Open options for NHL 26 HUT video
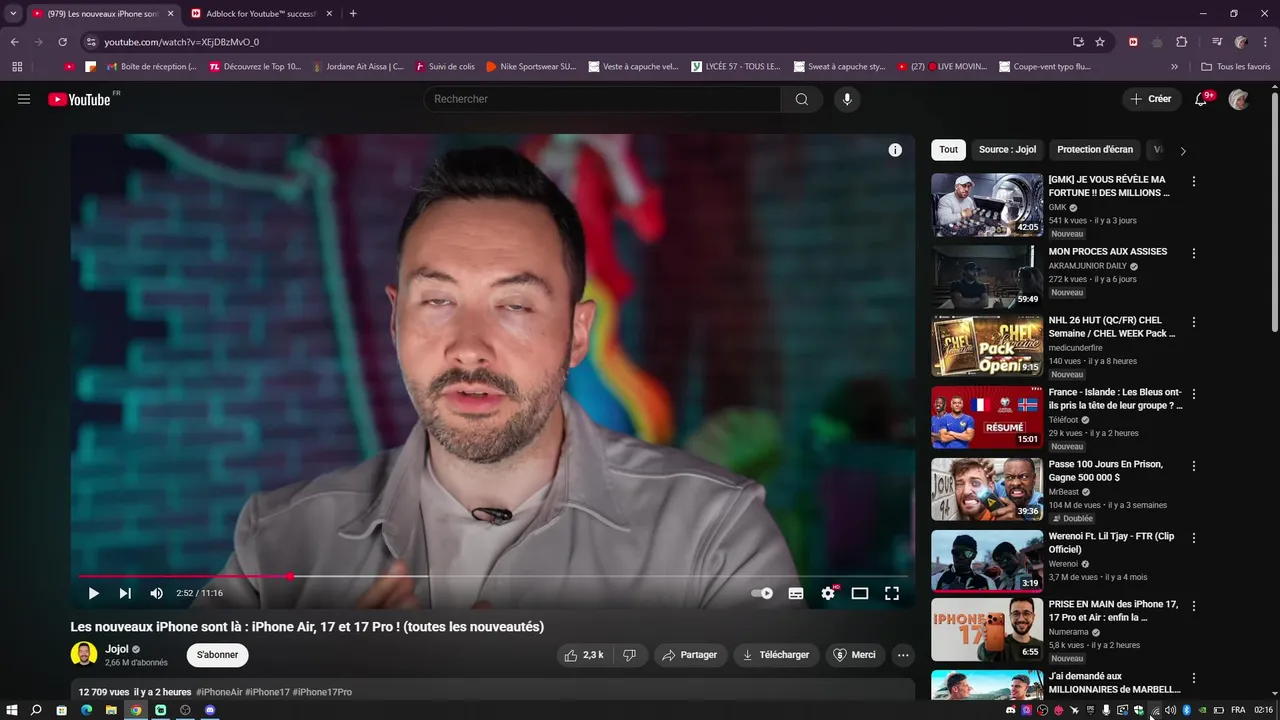This screenshot has height=720, width=1280. tap(1193, 323)
